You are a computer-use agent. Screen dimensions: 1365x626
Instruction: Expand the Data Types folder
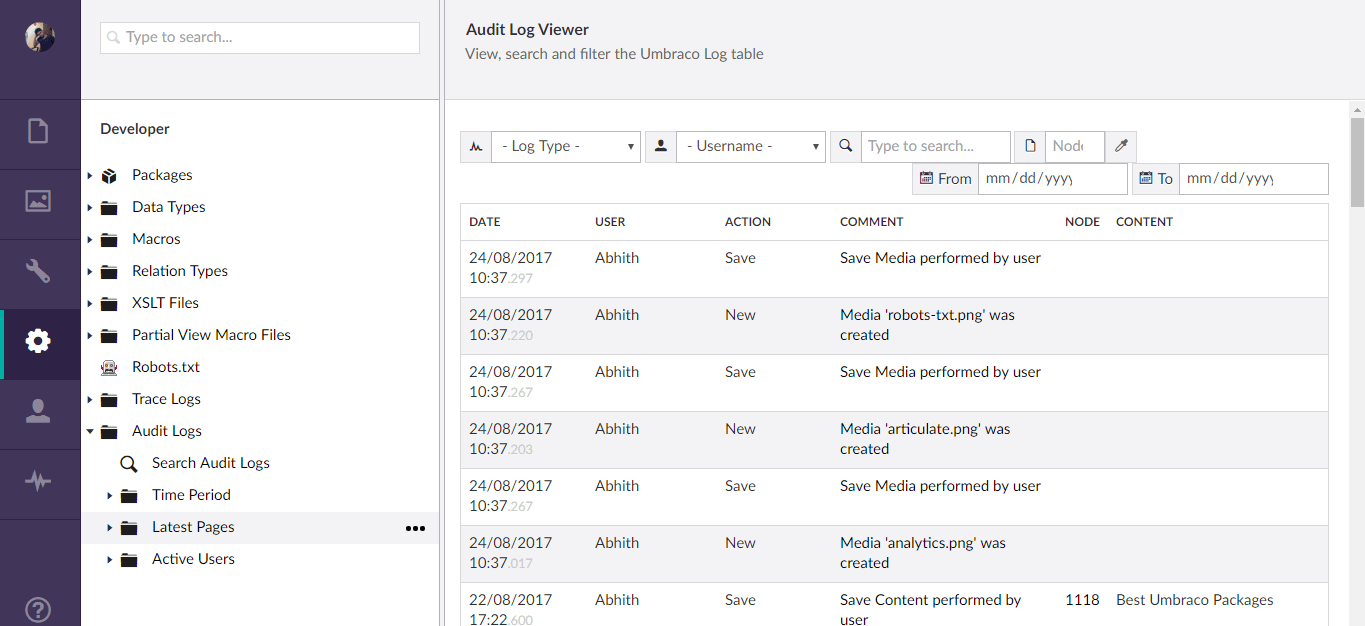pyautogui.click(x=87, y=207)
